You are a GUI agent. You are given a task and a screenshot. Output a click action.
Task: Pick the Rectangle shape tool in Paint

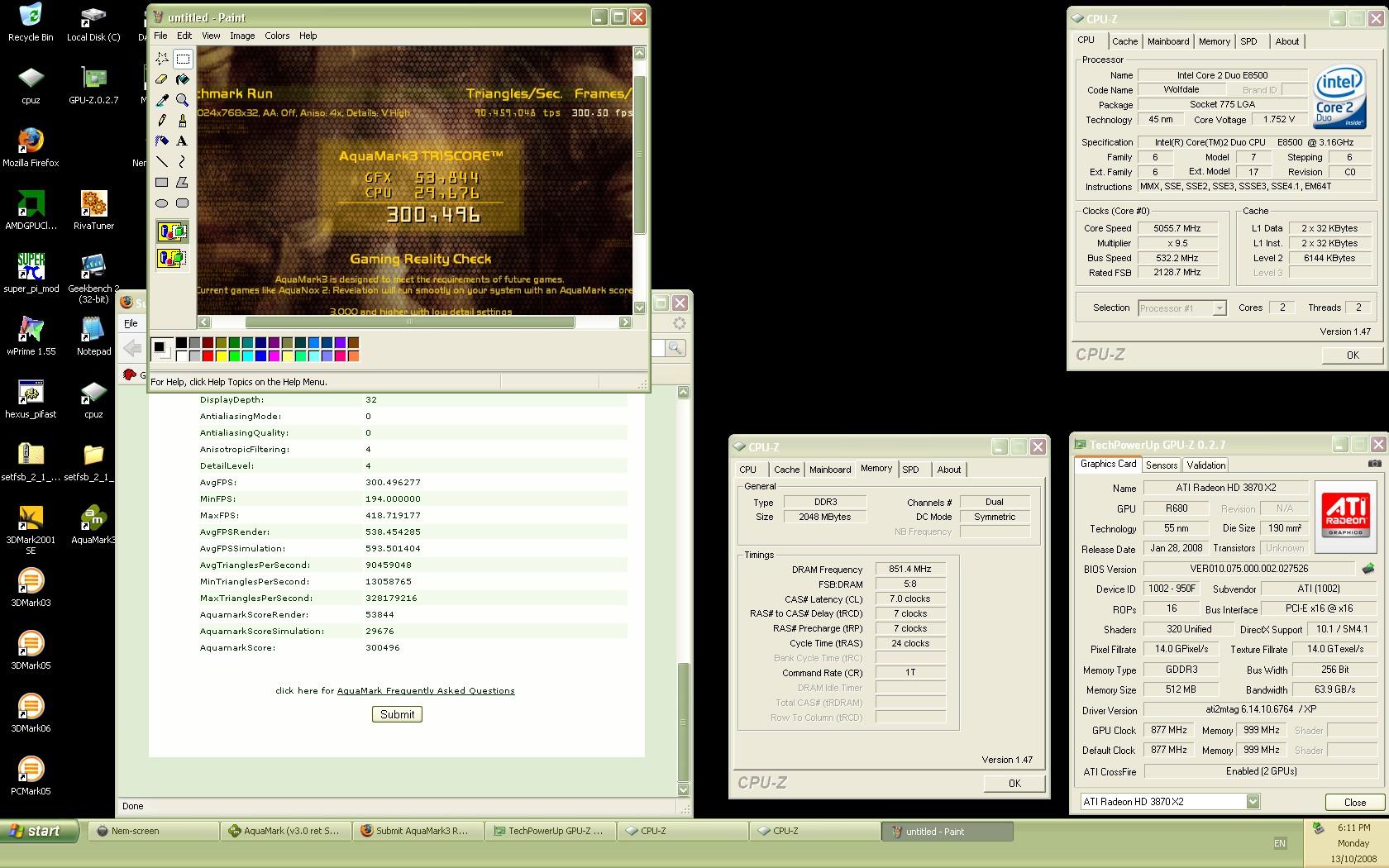click(x=162, y=183)
